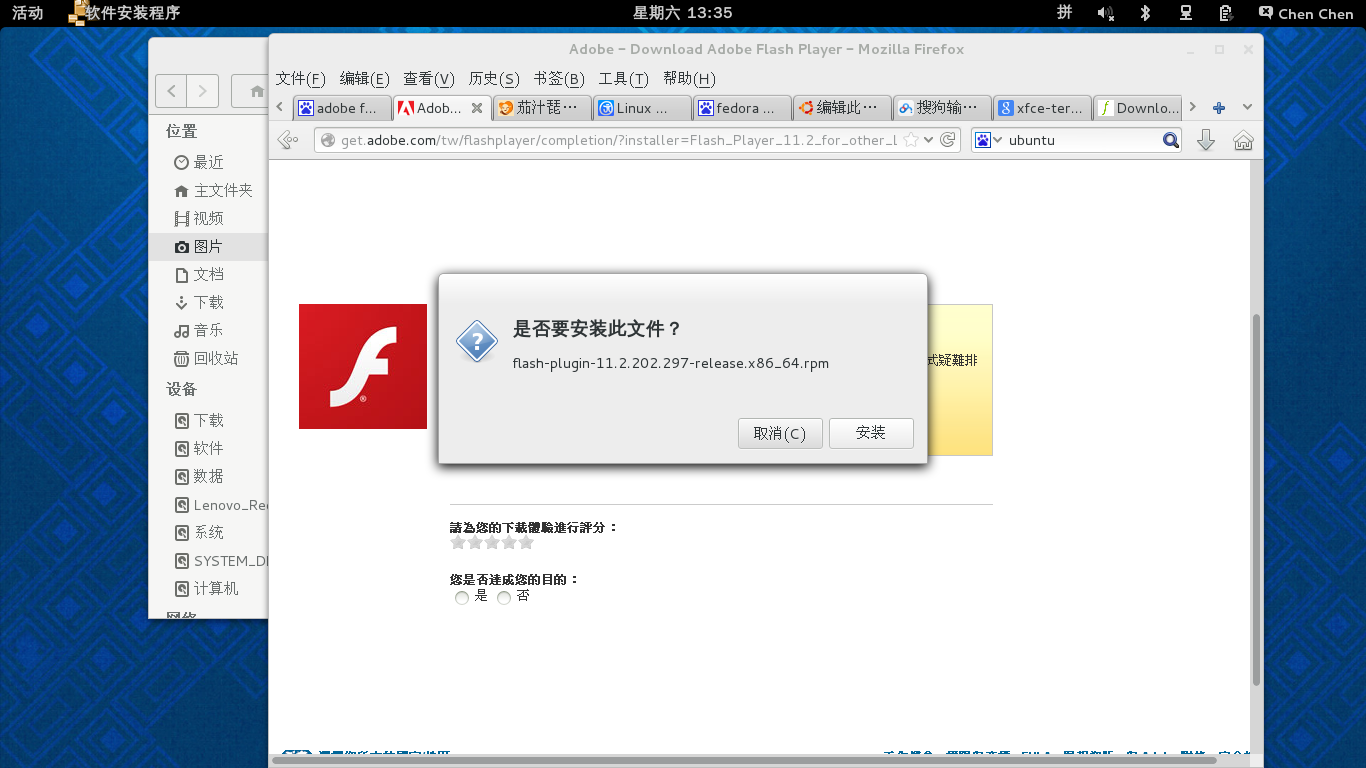Click the Firefox back navigation button
Image resolution: width=1366 pixels, height=768 pixels.
coord(288,140)
